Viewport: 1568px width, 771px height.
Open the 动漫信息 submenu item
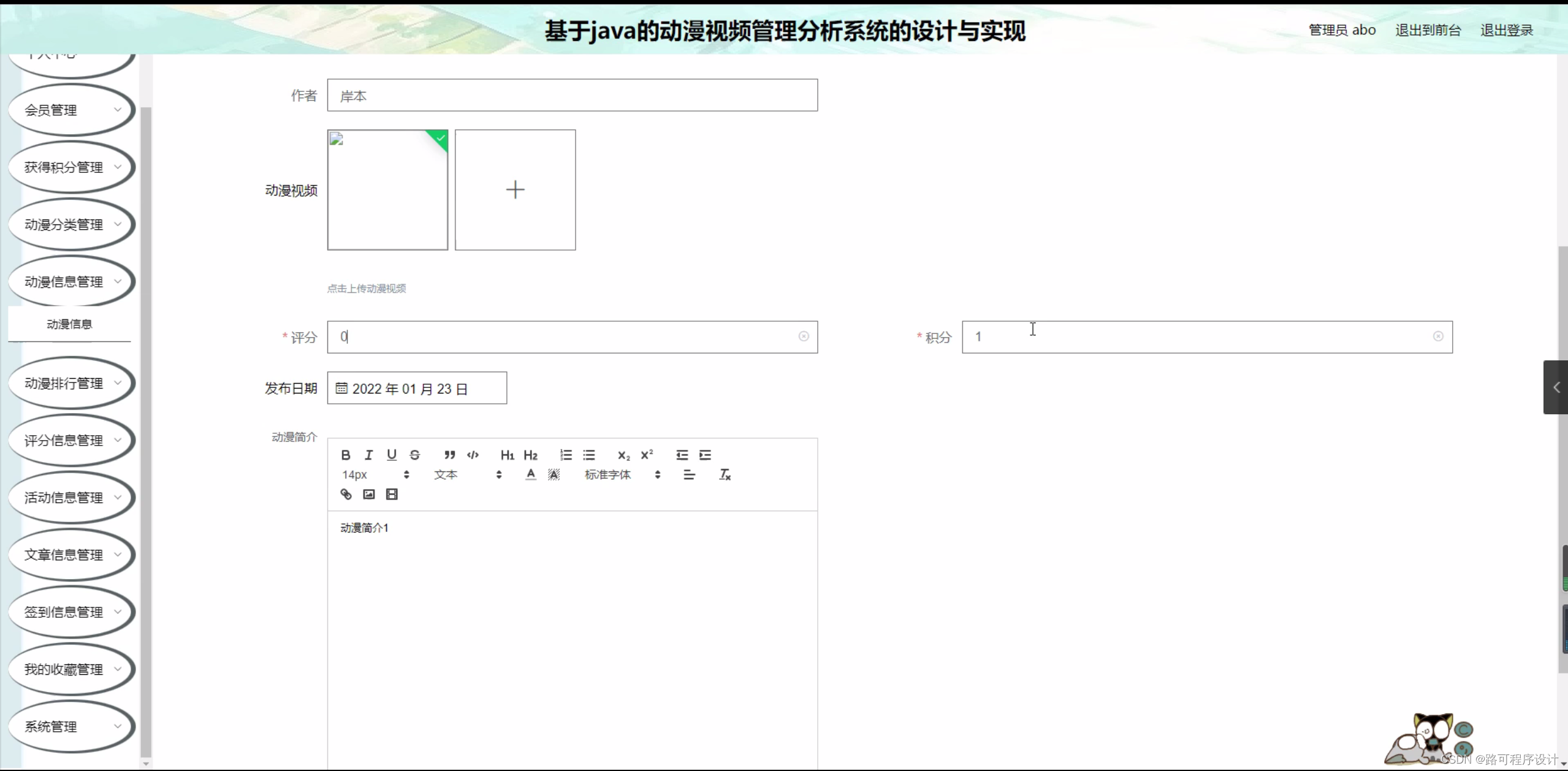click(69, 324)
